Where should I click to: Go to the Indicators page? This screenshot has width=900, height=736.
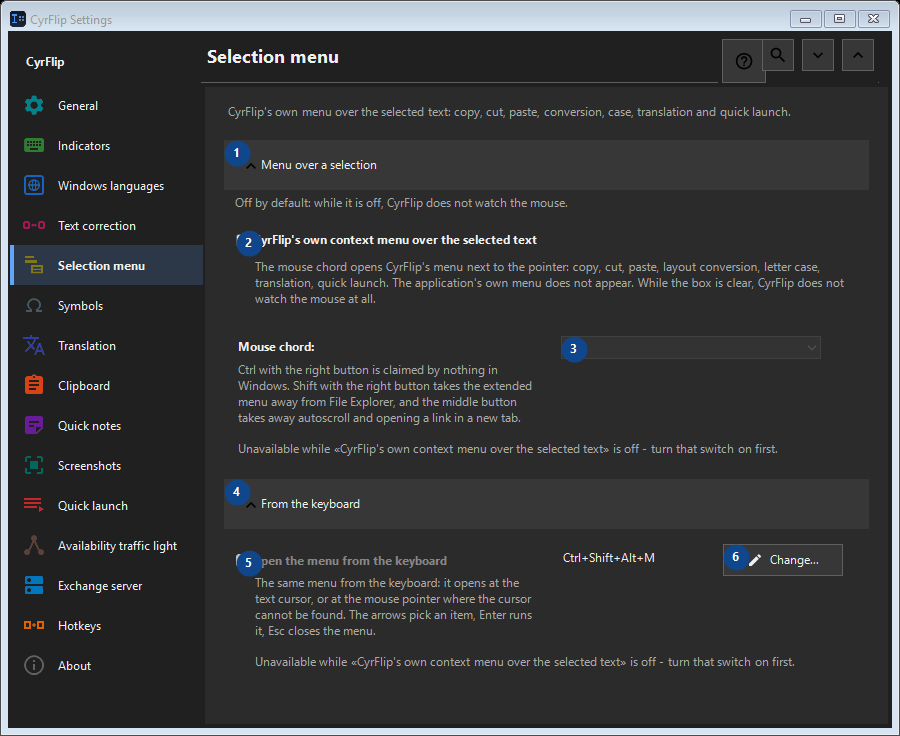click(107, 146)
